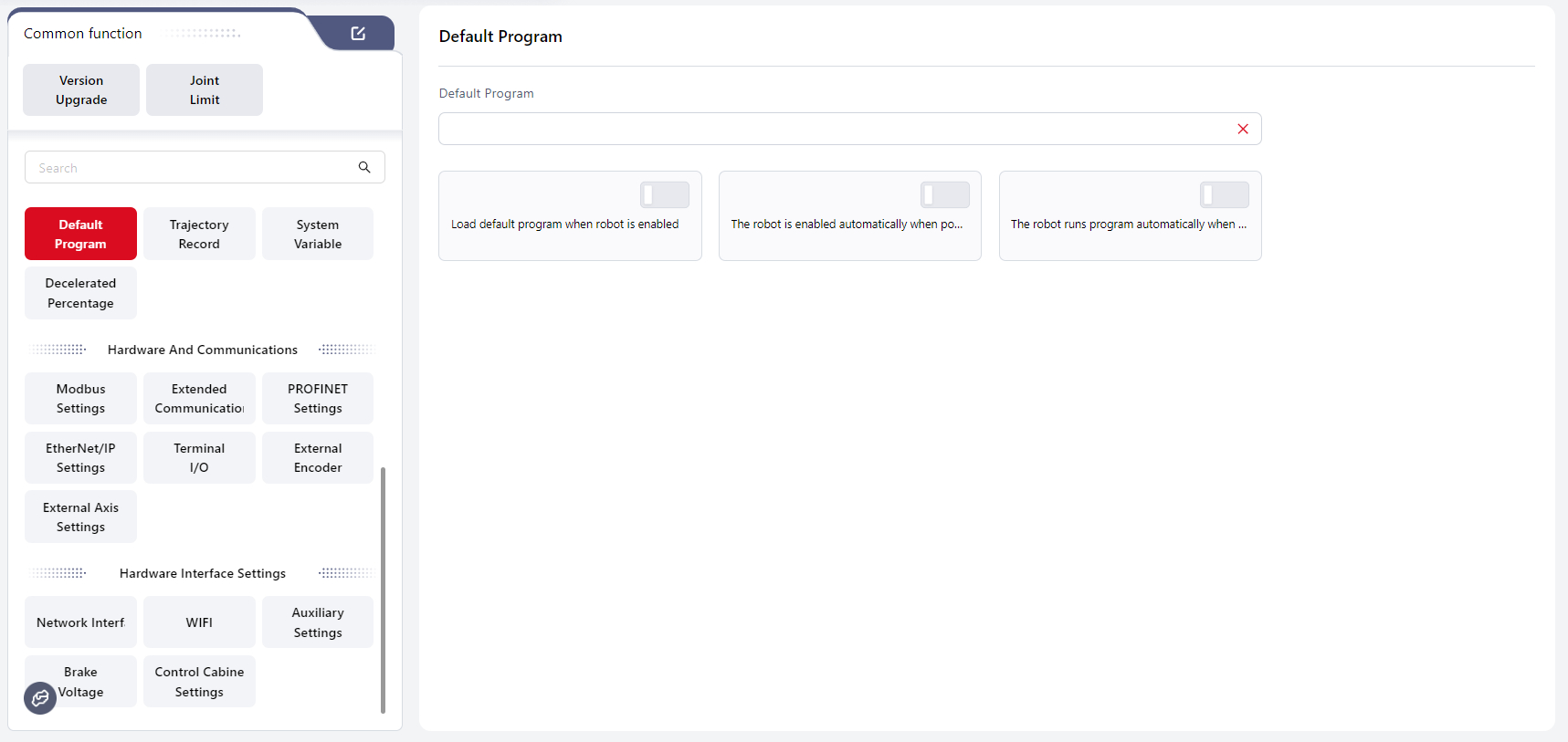This screenshot has width=1568, height=742.
Task: Open the Default Program selection field
Action: coord(831,129)
